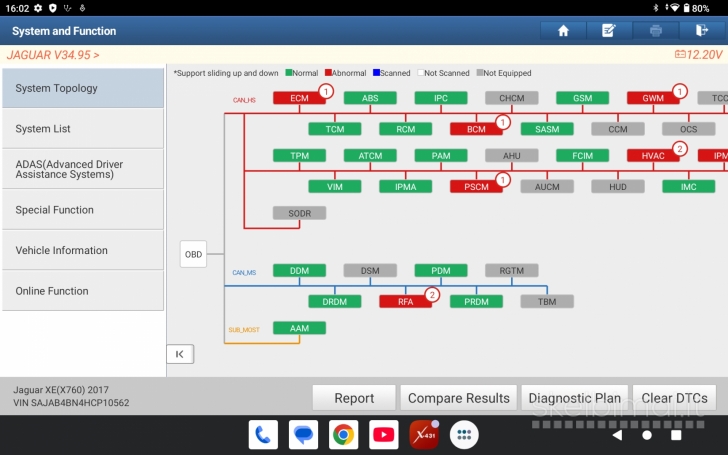Select the abnormal ECM module node
Viewport: 728px width, 455px height.
300,98
